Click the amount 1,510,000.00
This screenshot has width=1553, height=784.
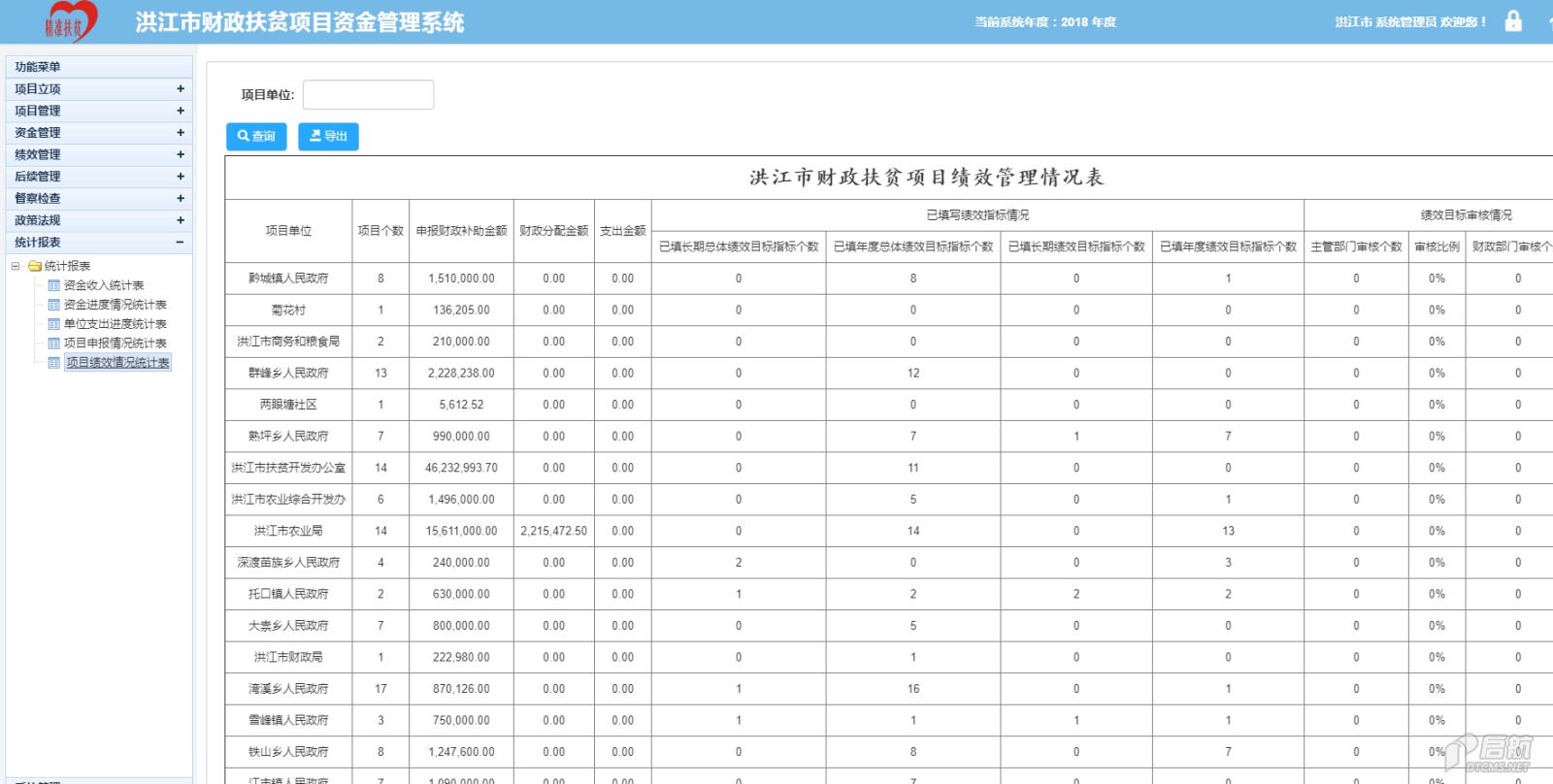[462, 278]
